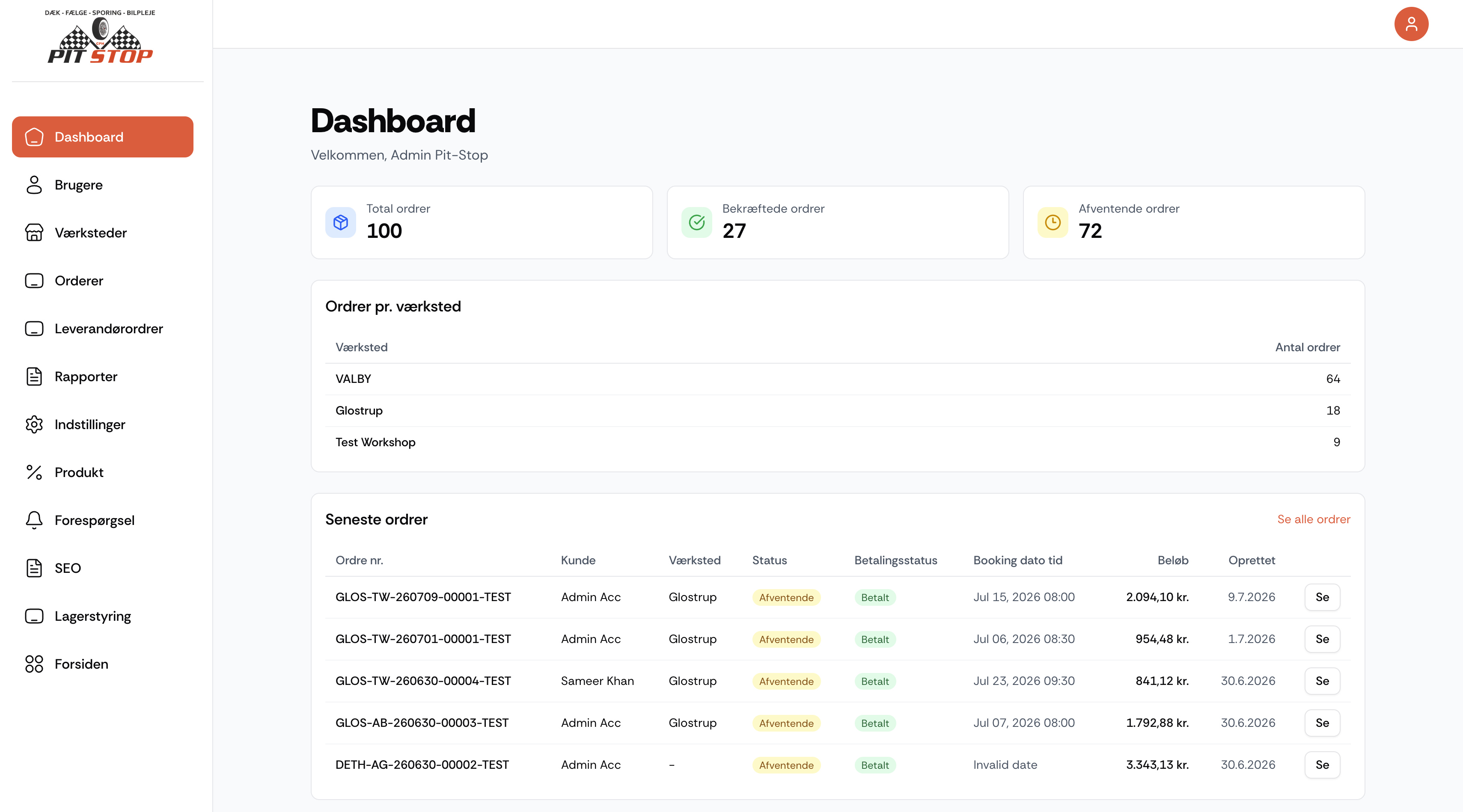View order GLOS-AB-260630-00003-TEST with Se button
The height and width of the screenshot is (812, 1463).
coord(1322,723)
